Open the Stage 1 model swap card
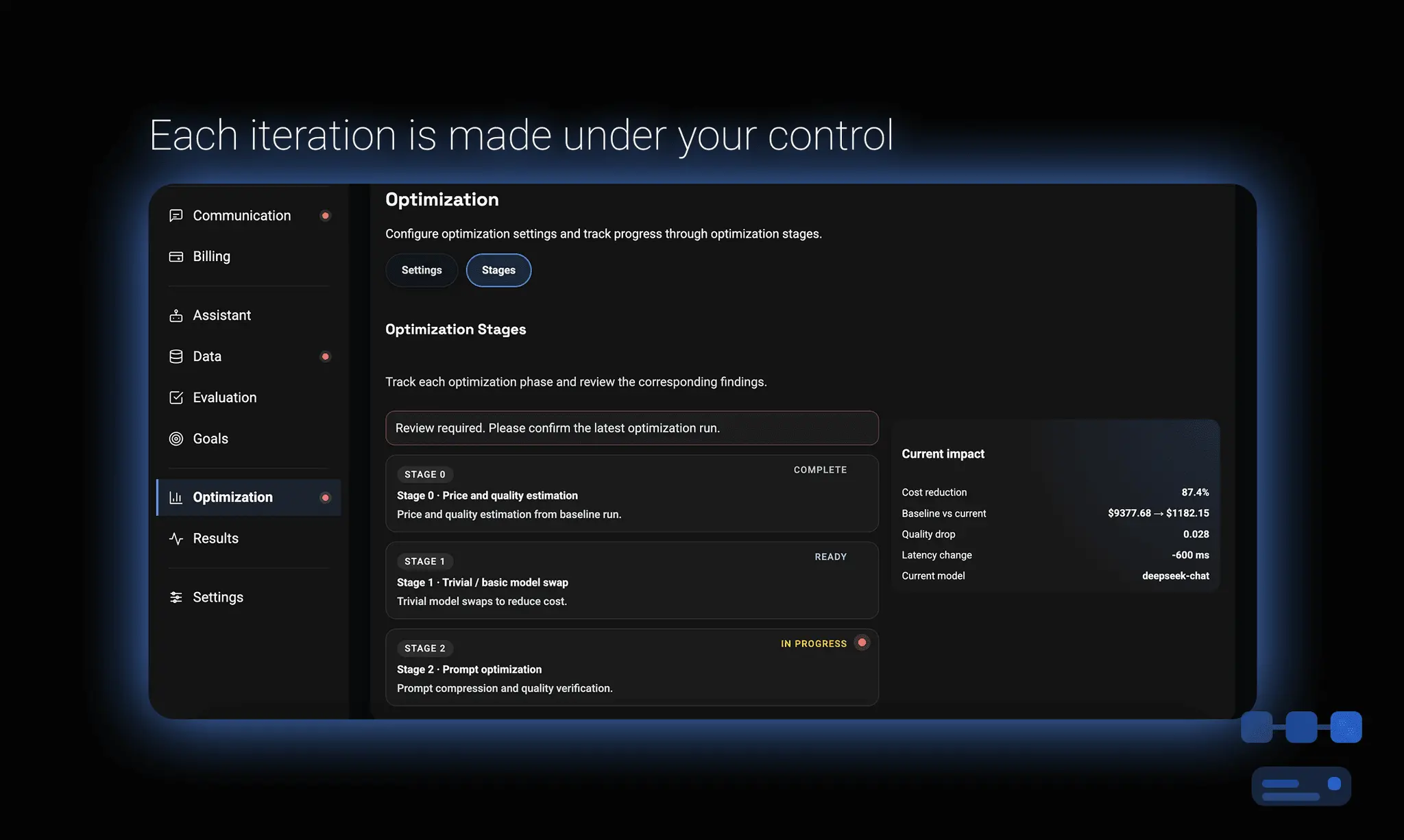 632,581
